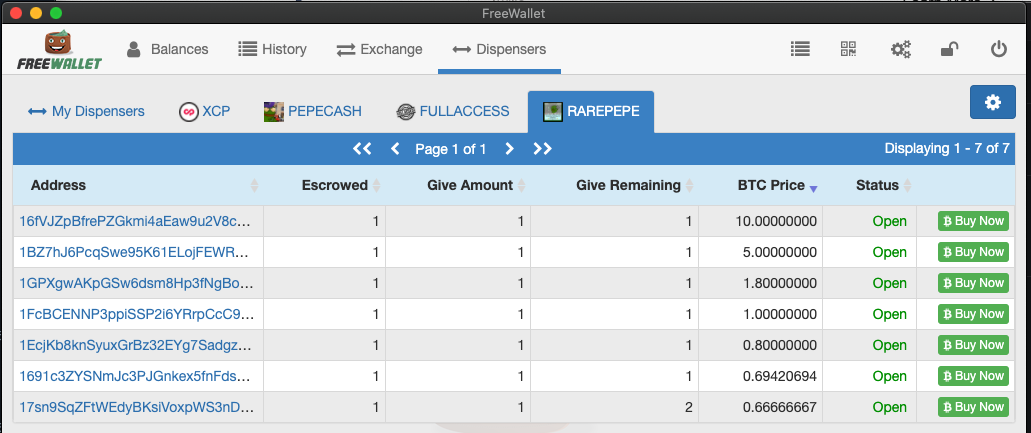
Task: Open address 1EcjKb8knSyuxGrBz32EYg7Sadgz link
Action: click(x=136, y=345)
